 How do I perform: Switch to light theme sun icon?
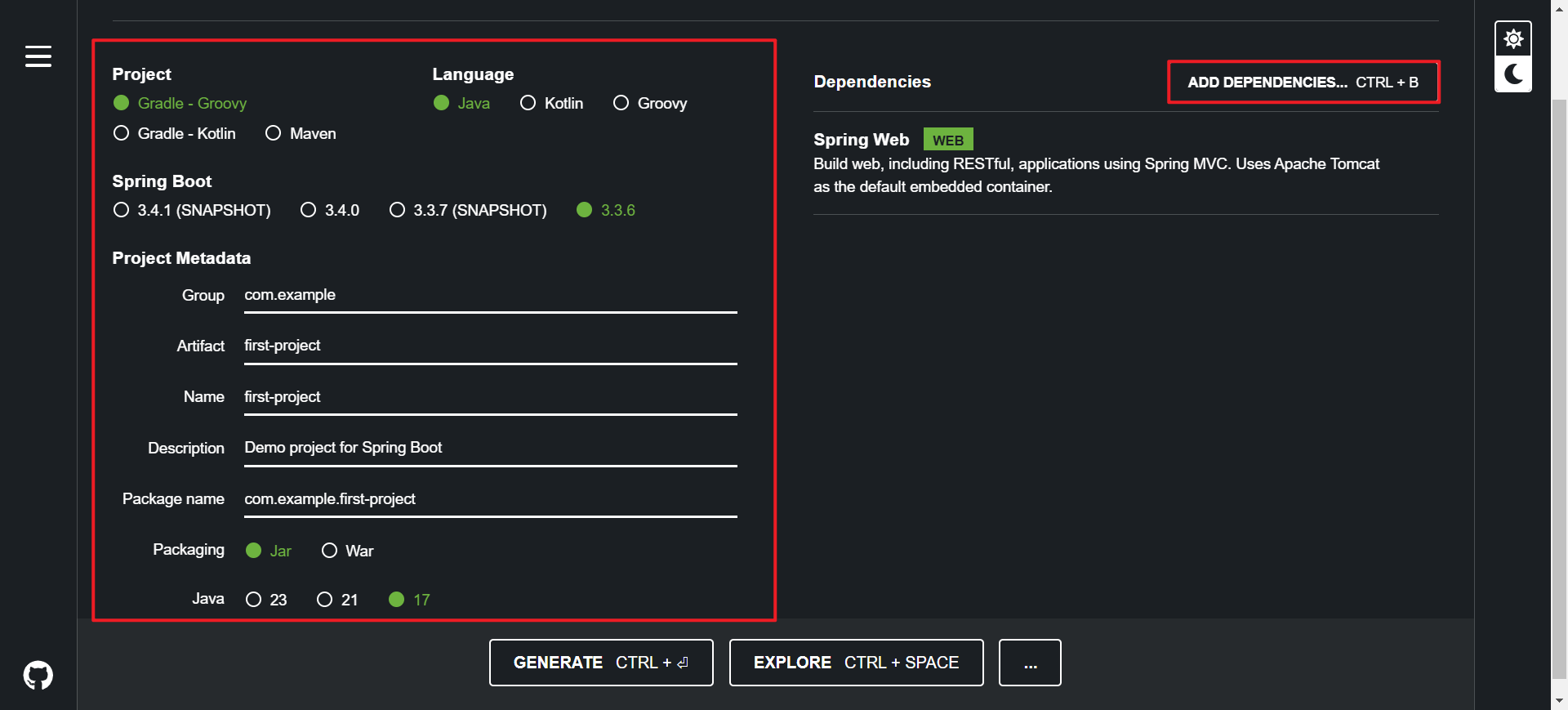(1513, 38)
